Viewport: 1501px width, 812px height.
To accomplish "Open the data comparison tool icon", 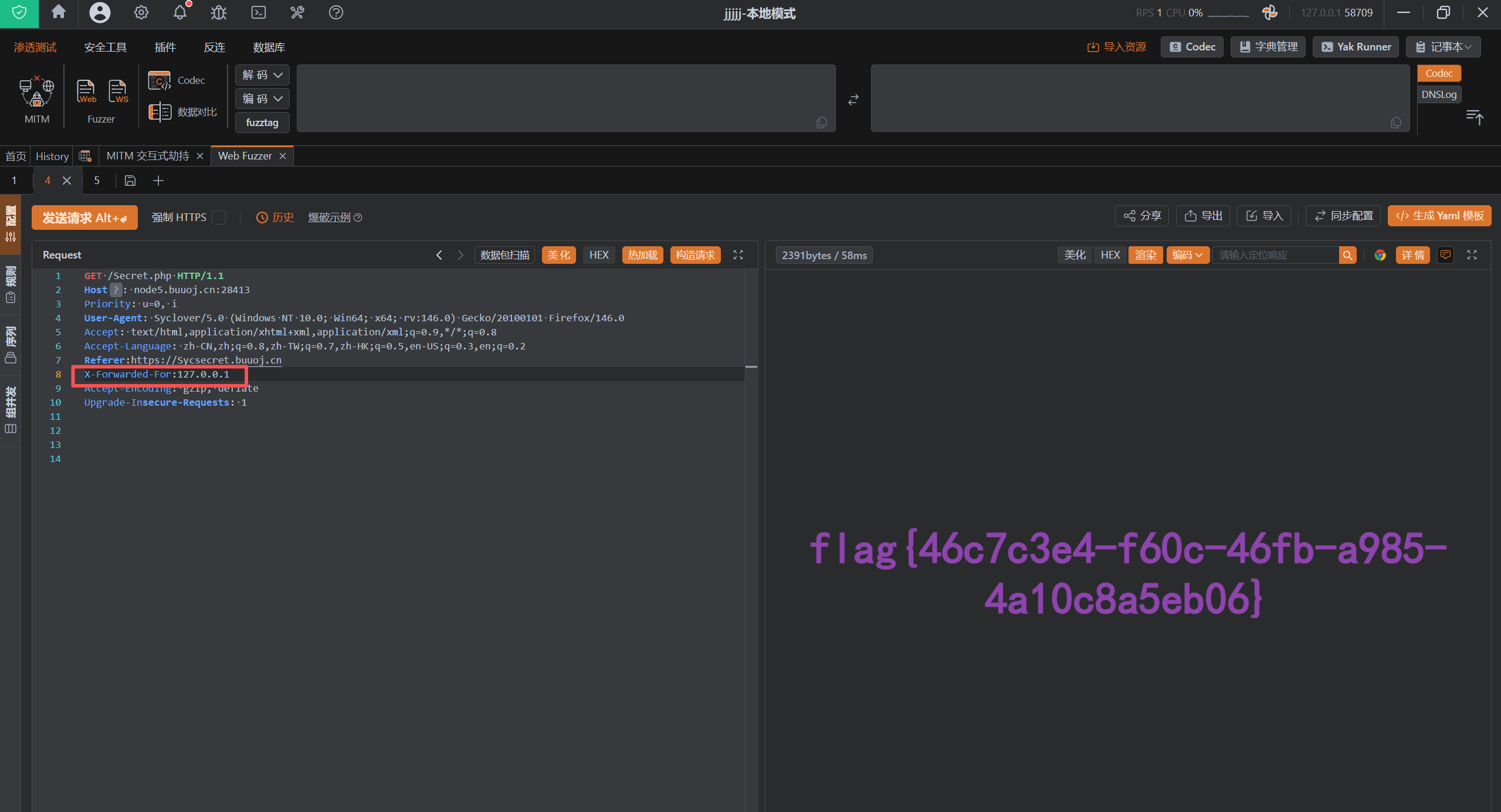I will pyautogui.click(x=160, y=111).
